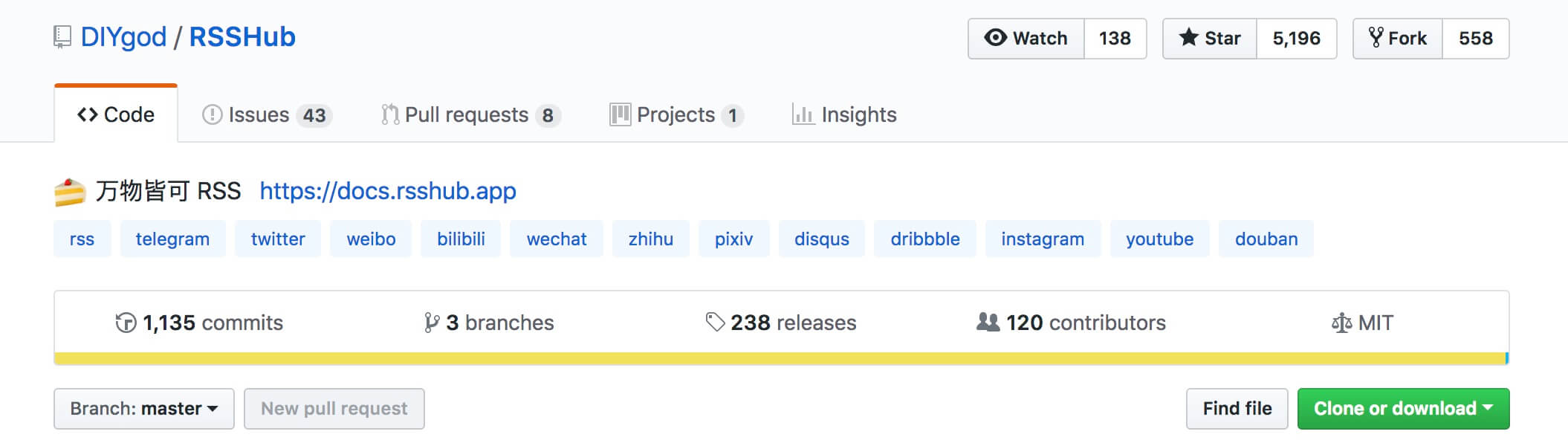View the 5,196 stargazers count
The width and height of the screenshot is (1568, 443).
1296,38
